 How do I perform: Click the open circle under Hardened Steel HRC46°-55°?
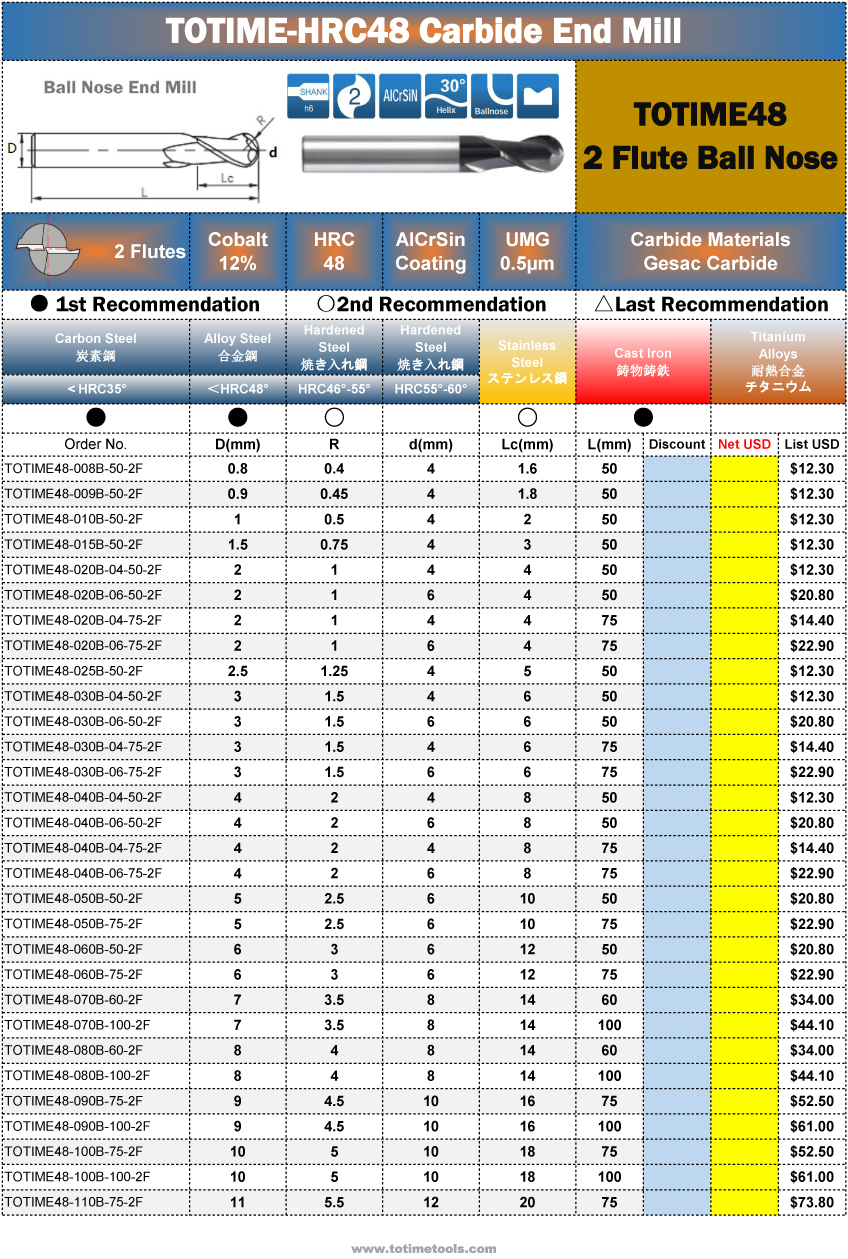coord(334,417)
